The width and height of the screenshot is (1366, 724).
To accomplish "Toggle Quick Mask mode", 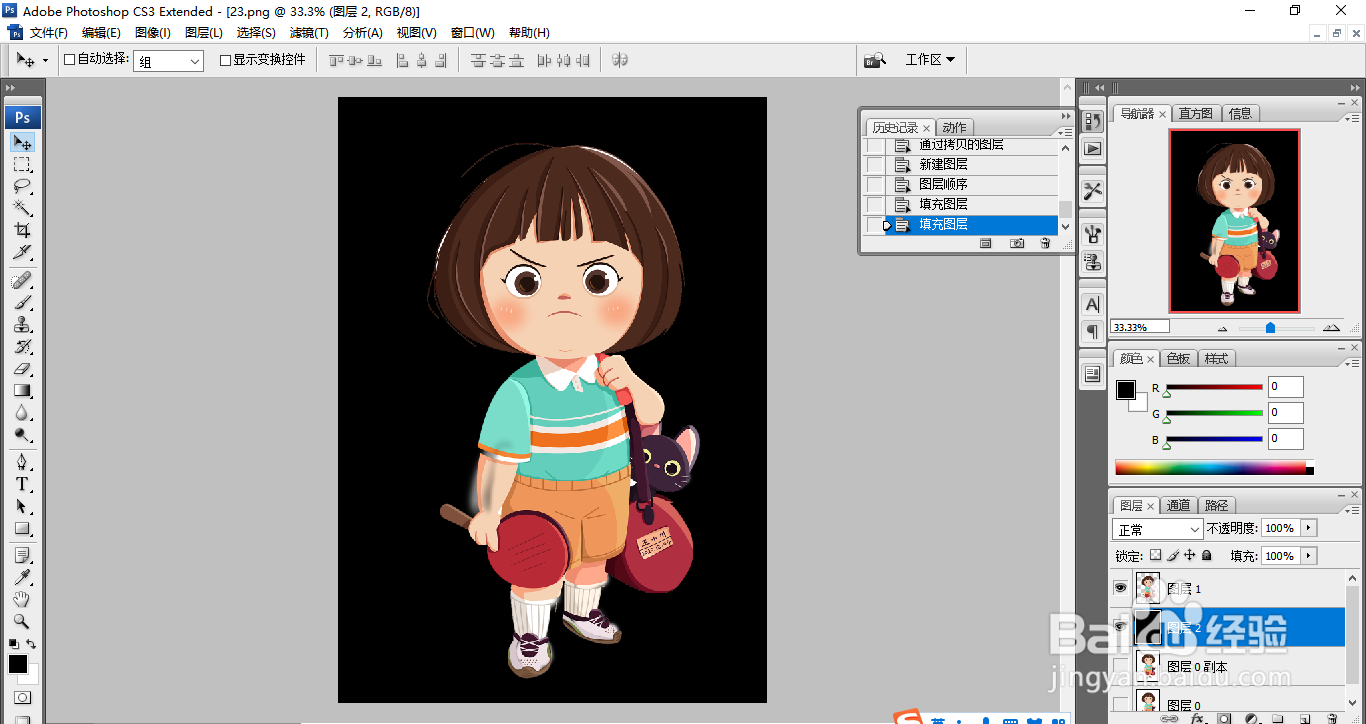I will (x=22, y=697).
